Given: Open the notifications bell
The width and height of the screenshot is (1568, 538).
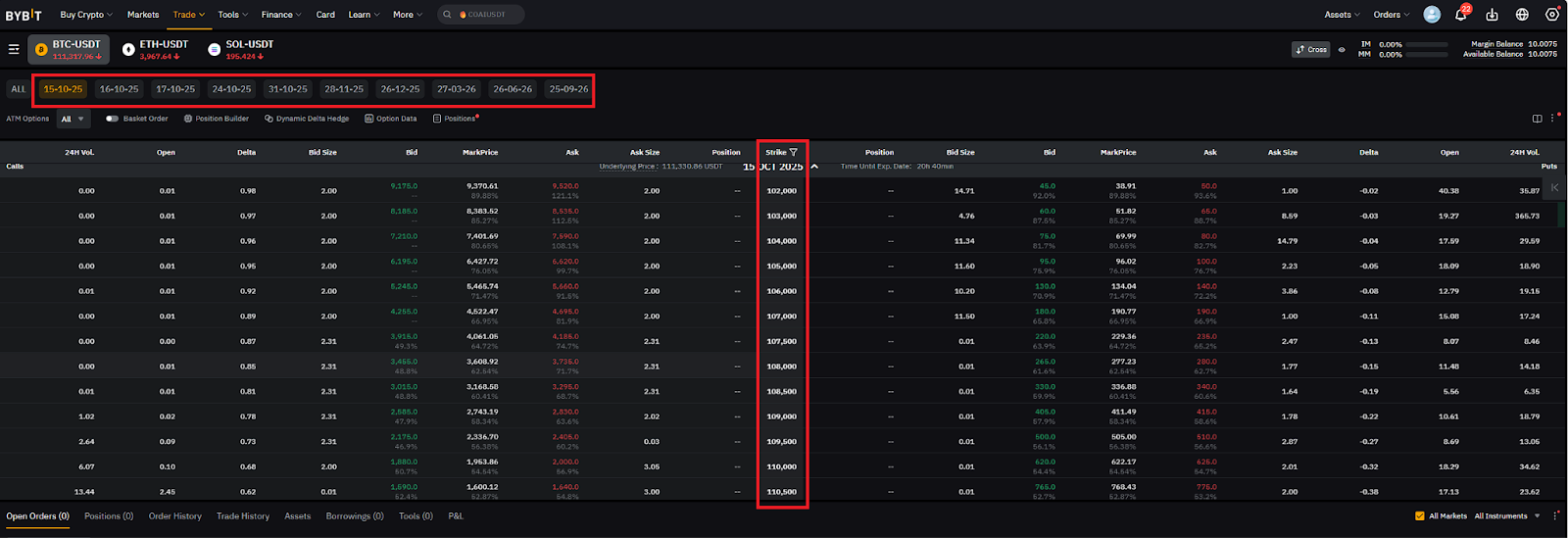Looking at the screenshot, I should (x=1460, y=15).
